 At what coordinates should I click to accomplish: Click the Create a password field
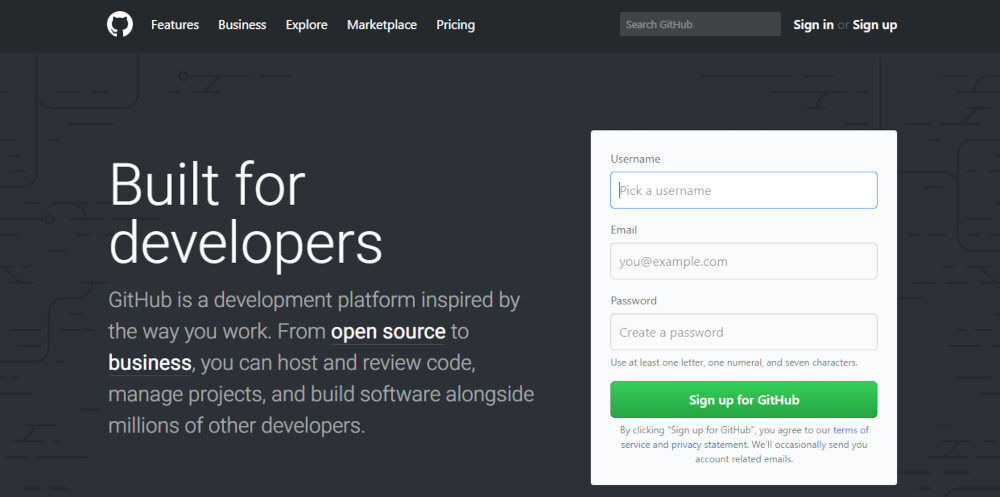744,332
